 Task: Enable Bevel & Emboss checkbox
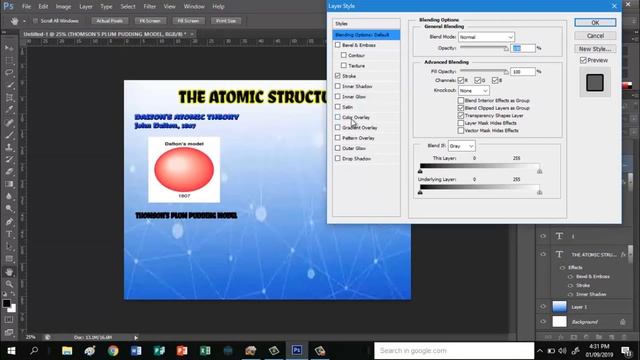[338, 45]
